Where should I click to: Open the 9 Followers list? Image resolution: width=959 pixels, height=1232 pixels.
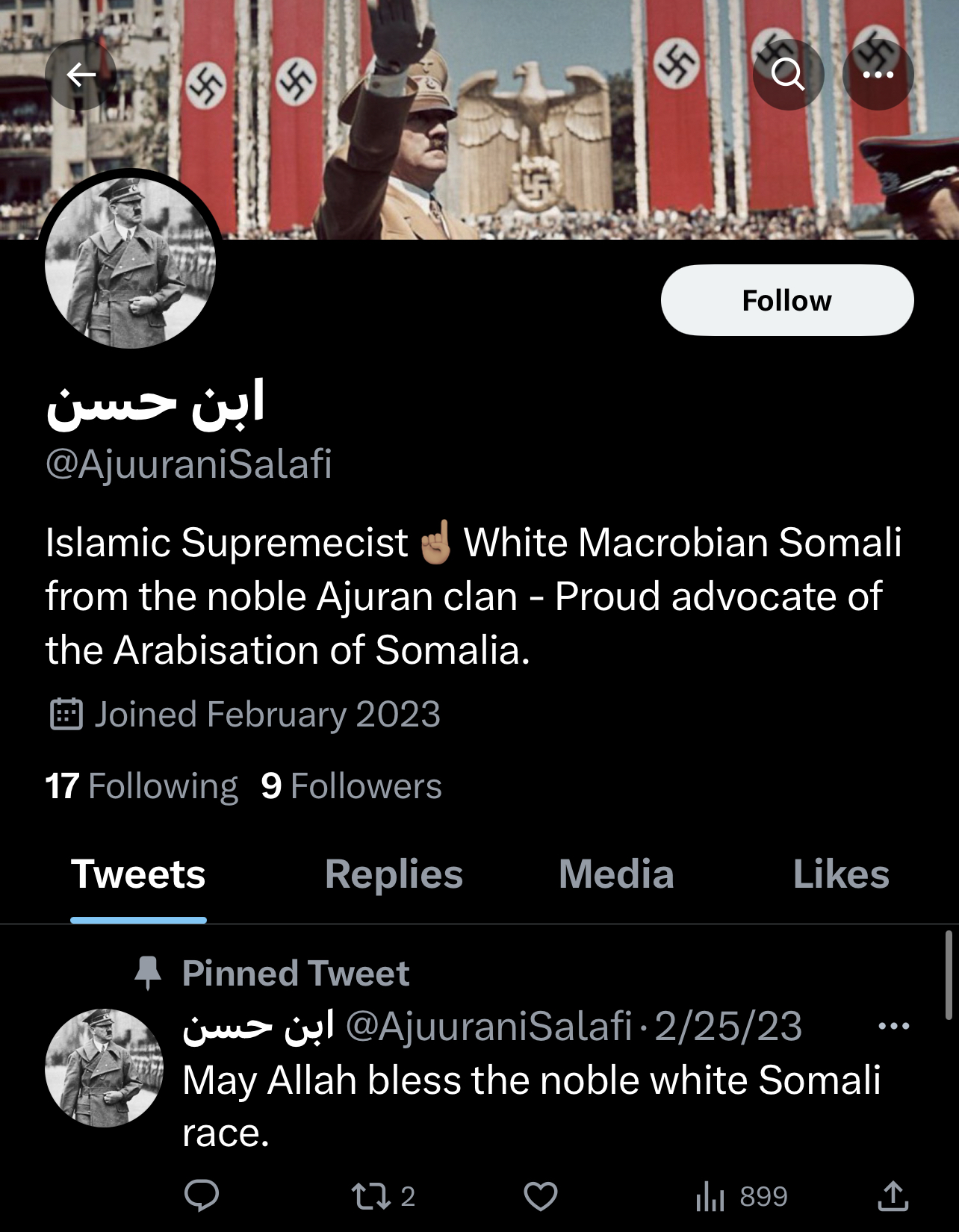click(351, 786)
